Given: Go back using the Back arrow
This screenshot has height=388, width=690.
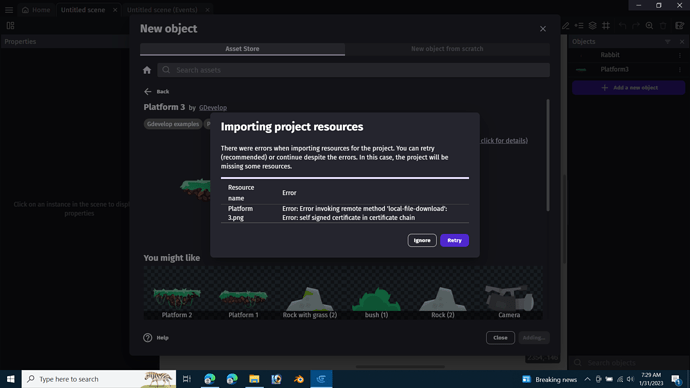Looking at the screenshot, I should [x=157, y=92].
